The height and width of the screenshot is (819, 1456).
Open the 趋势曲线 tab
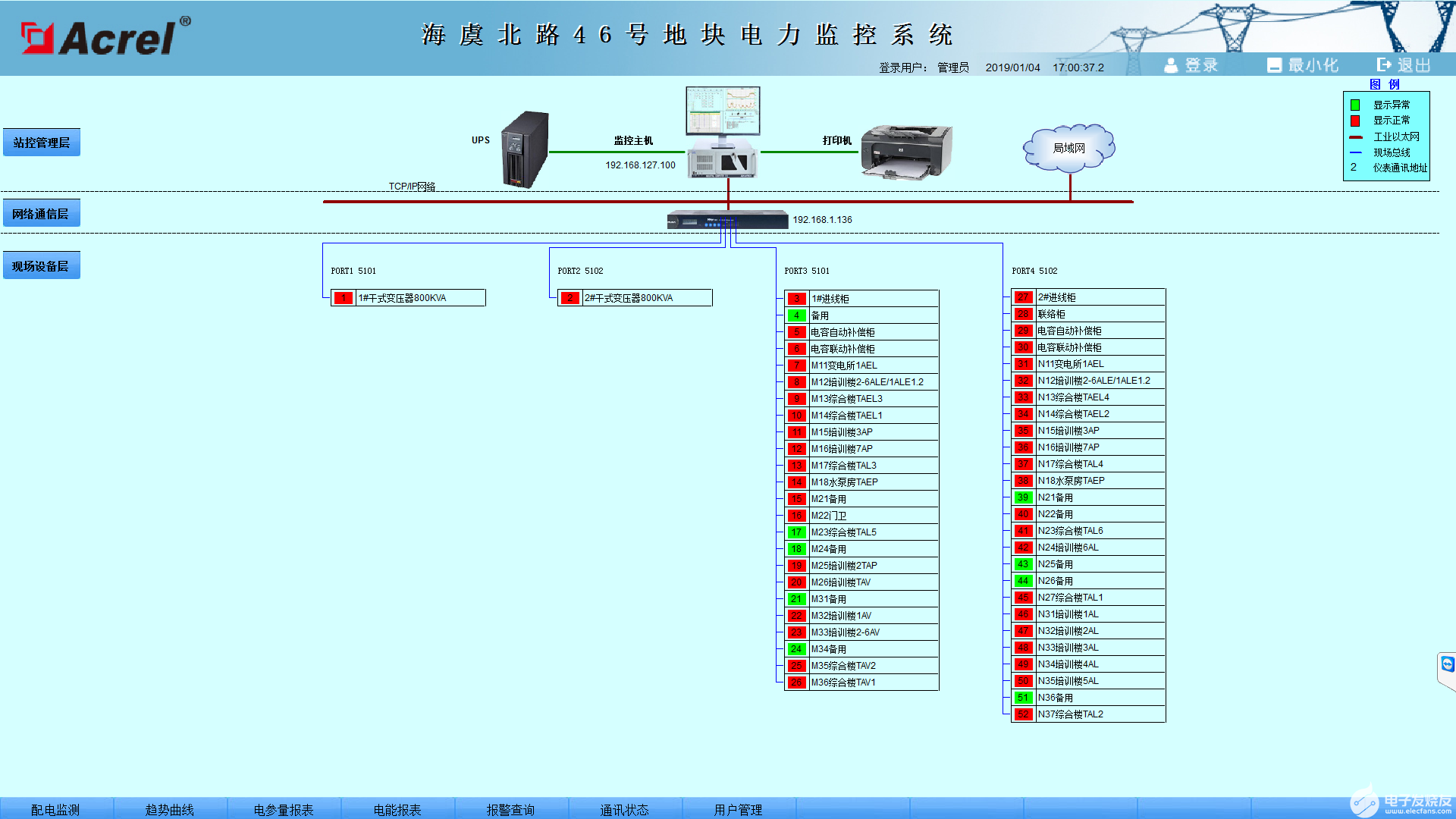(170, 809)
